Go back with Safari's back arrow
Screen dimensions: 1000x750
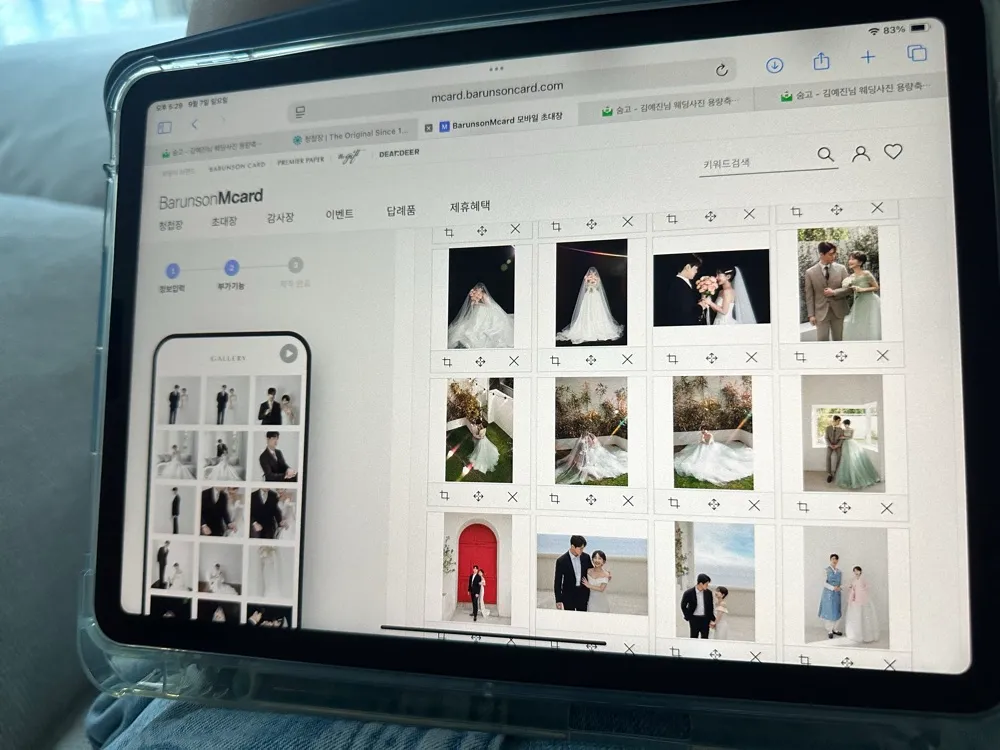pyautogui.click(x=195, y=124)
